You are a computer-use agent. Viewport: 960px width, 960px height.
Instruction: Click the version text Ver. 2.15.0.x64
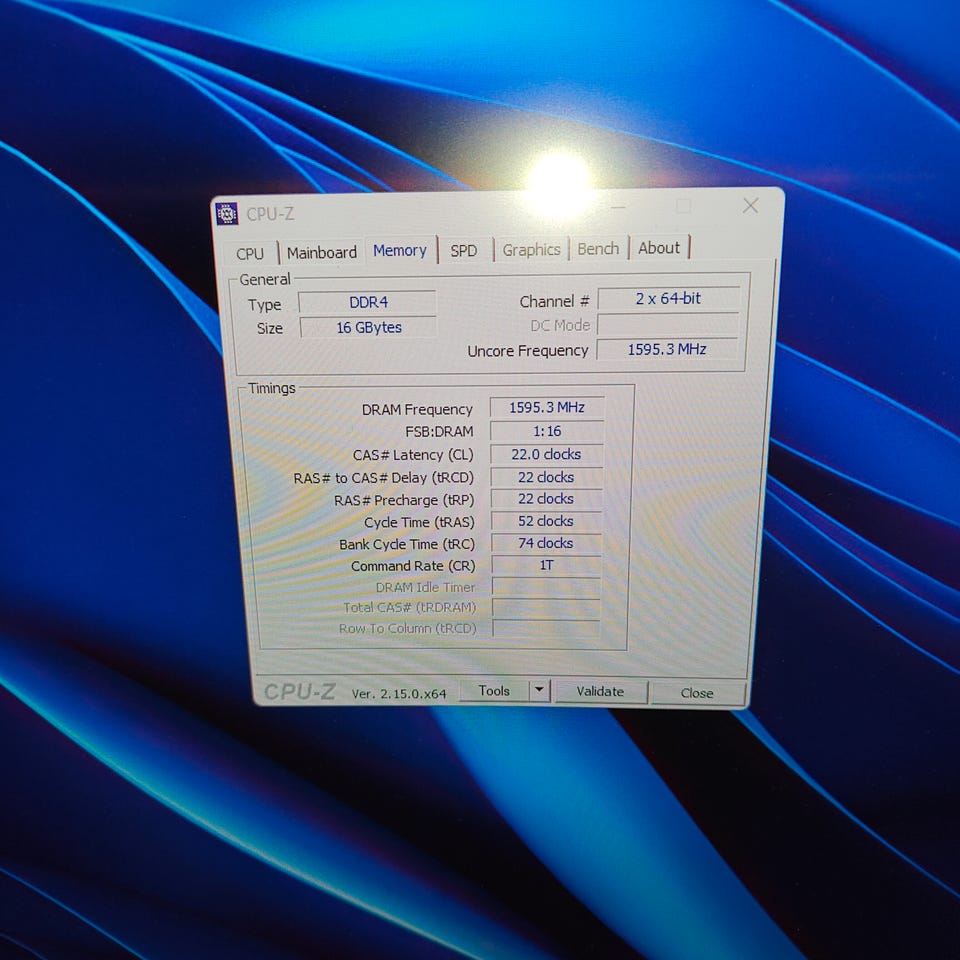[x=399, y=694]
